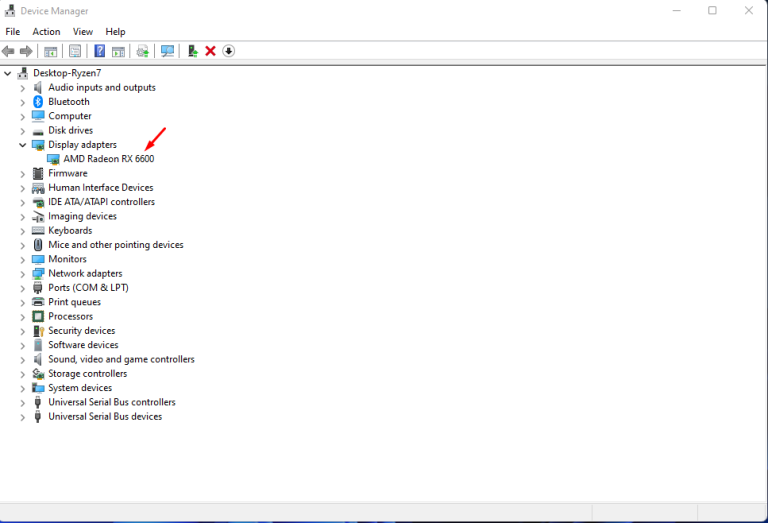Collapse the Display adapters chevron
The image size is (768, 523).
[23, 145]
